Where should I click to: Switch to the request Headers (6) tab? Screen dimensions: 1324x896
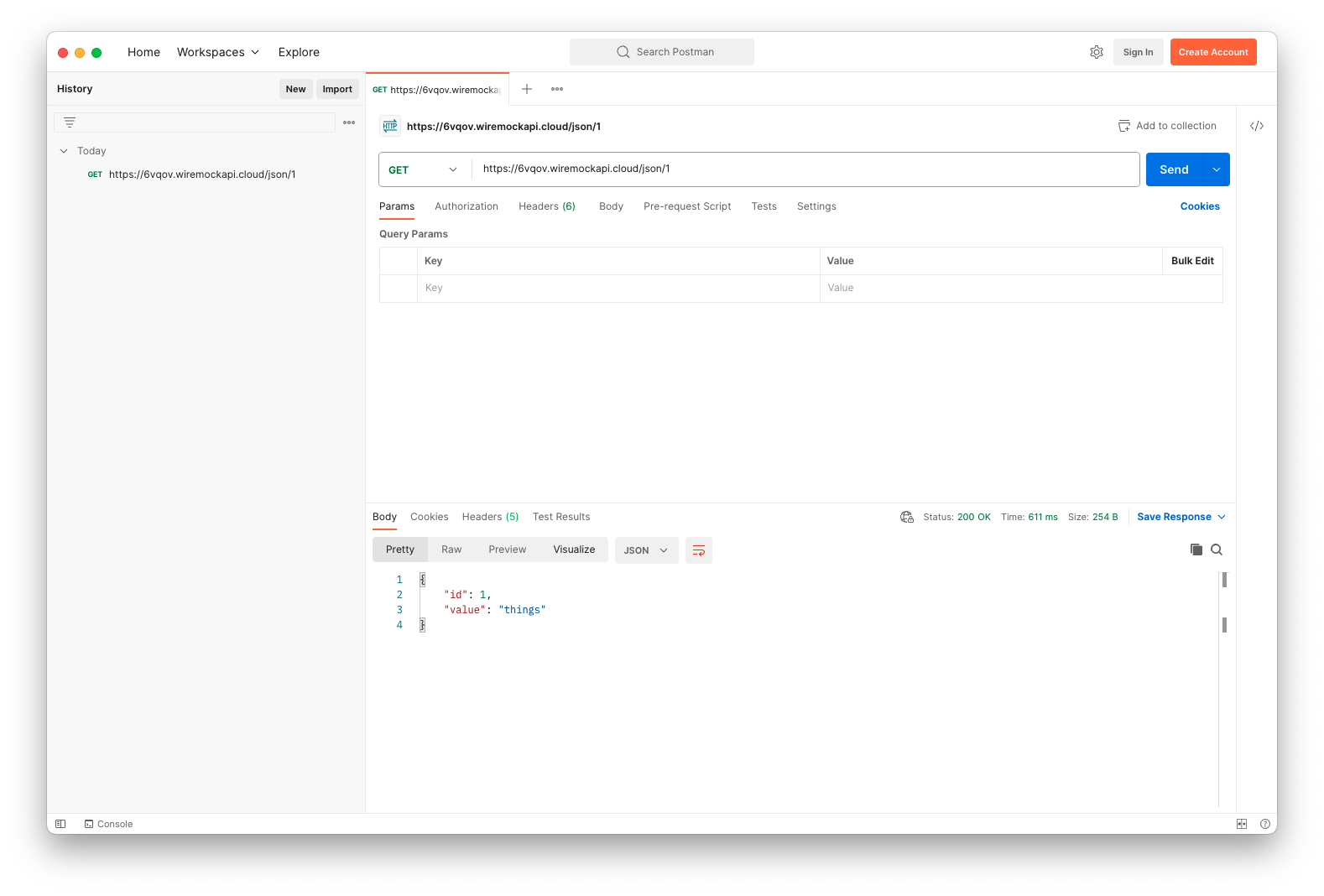click(x=547, y=206)
